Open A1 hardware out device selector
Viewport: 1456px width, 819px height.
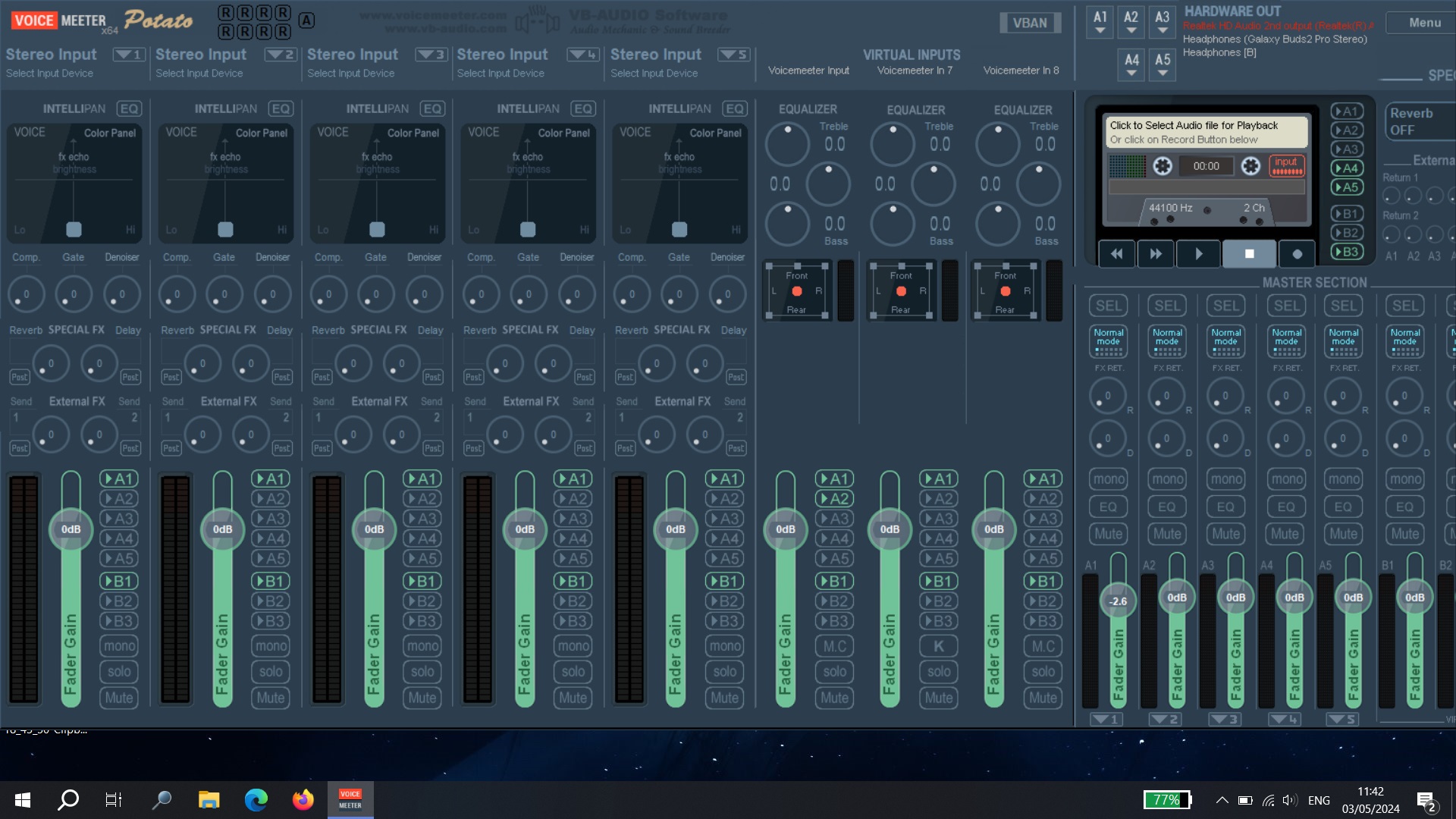1100,22
